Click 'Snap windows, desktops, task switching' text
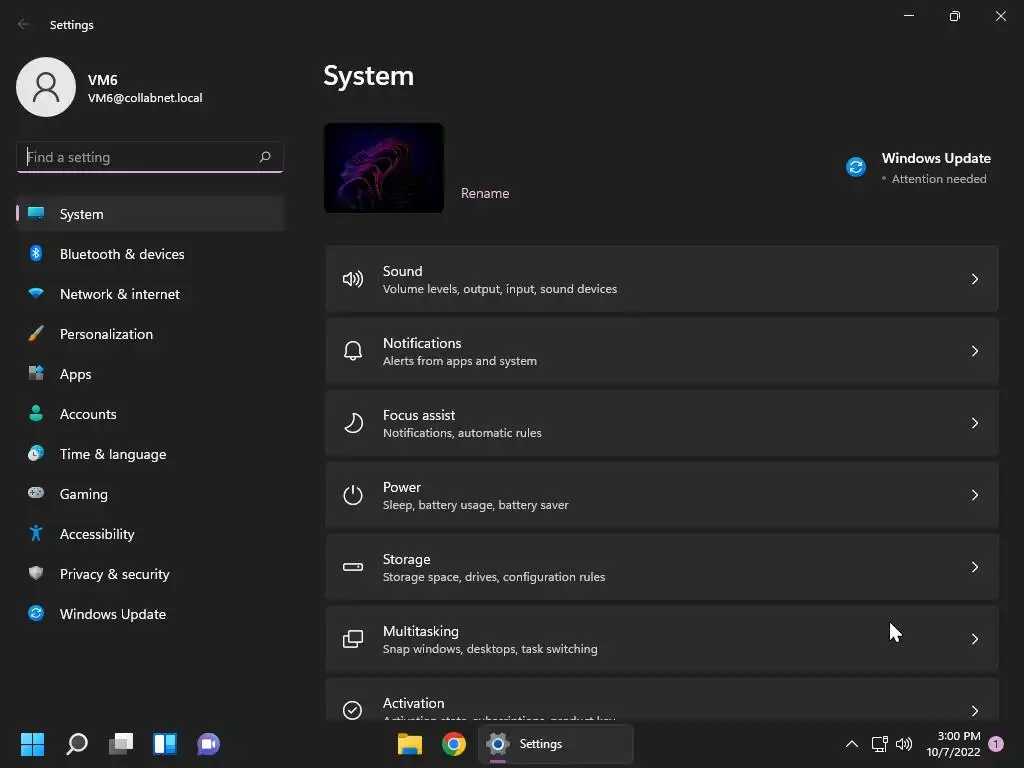This screenshot has height=768, width=1024. click(x=490, y=648)
